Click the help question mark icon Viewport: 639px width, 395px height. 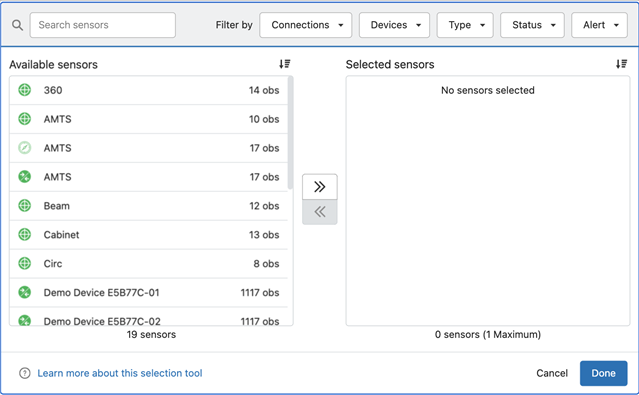25,373
